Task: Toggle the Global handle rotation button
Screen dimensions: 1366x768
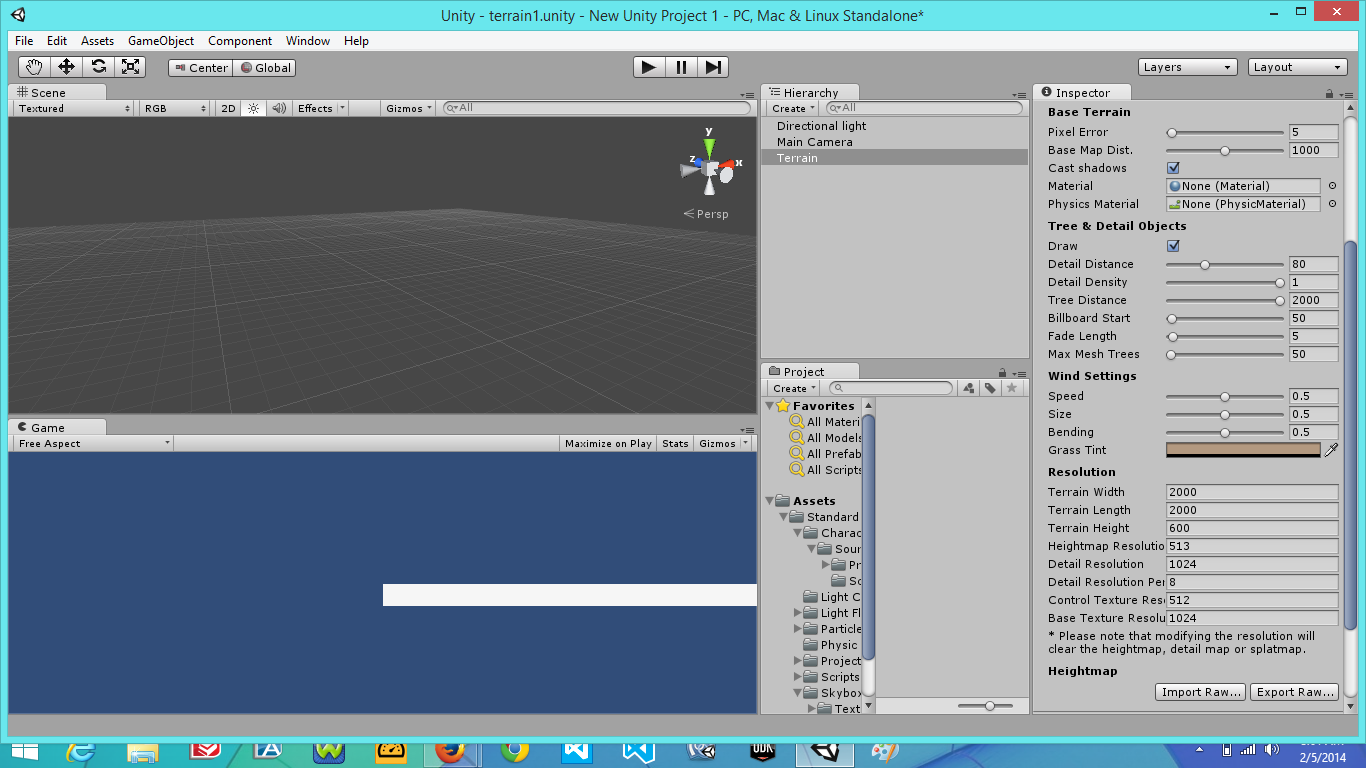Action: click(264, 68)
